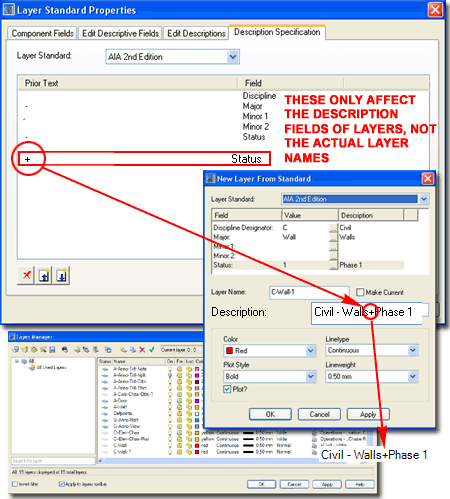Image resolution: width=450 pixels, height=499 pixels.
Task: Click the move field up button
Action: [x=44, y=275]
